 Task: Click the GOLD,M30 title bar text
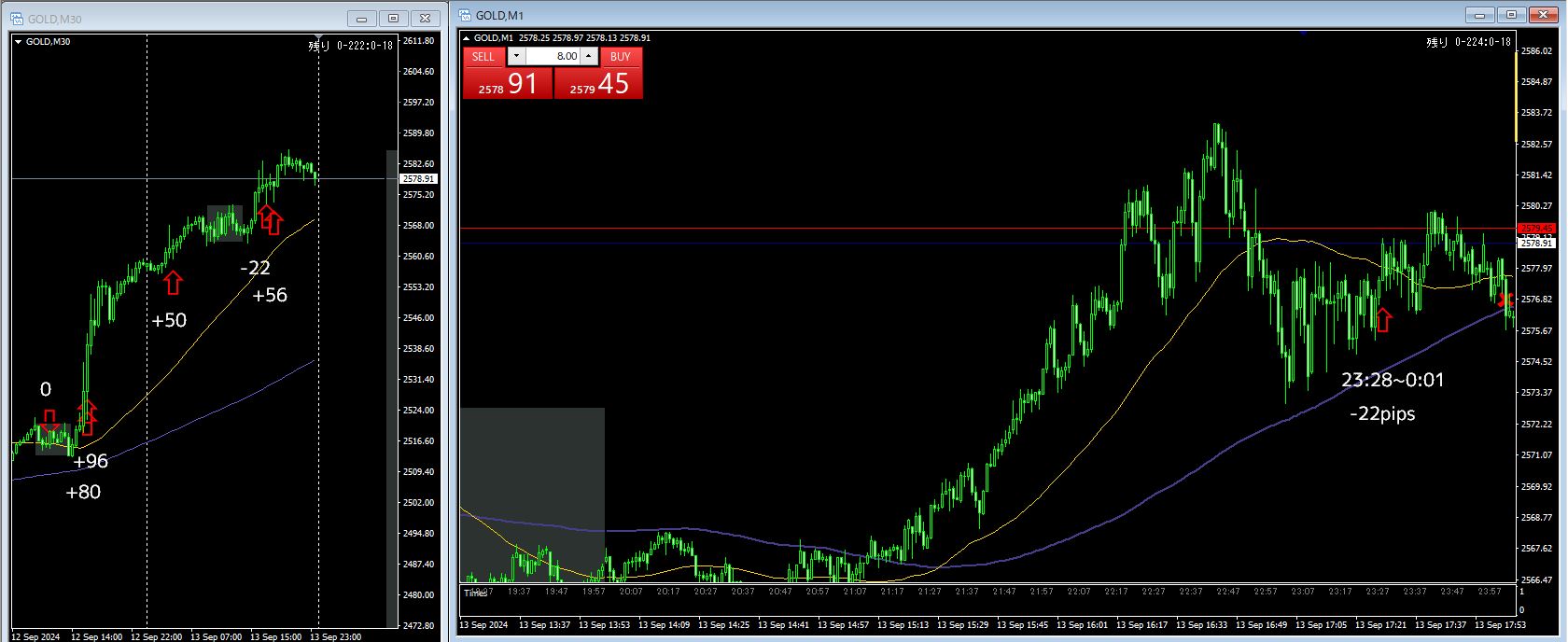pyautogui.click(x=54, y=19)
